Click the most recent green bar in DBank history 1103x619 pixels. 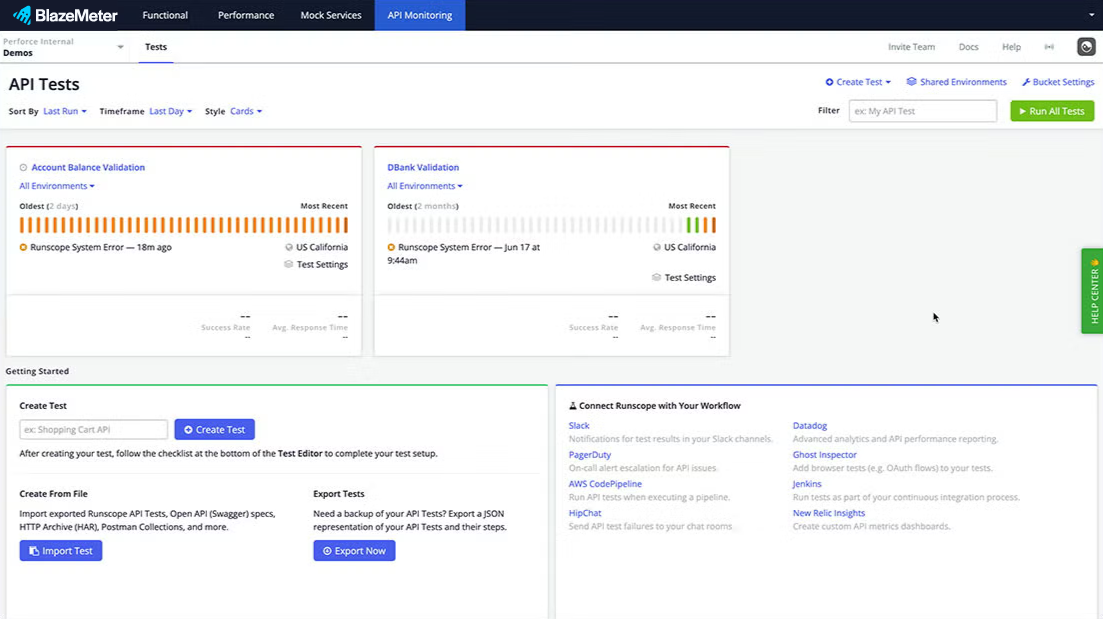(x=713, y=225)
